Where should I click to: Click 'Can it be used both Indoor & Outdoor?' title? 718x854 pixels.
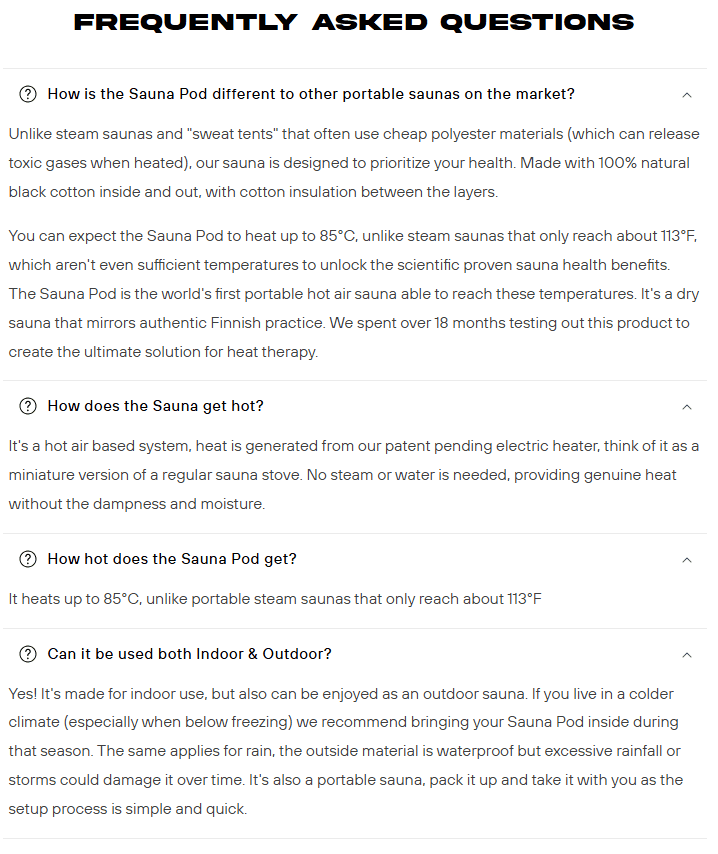190,654
